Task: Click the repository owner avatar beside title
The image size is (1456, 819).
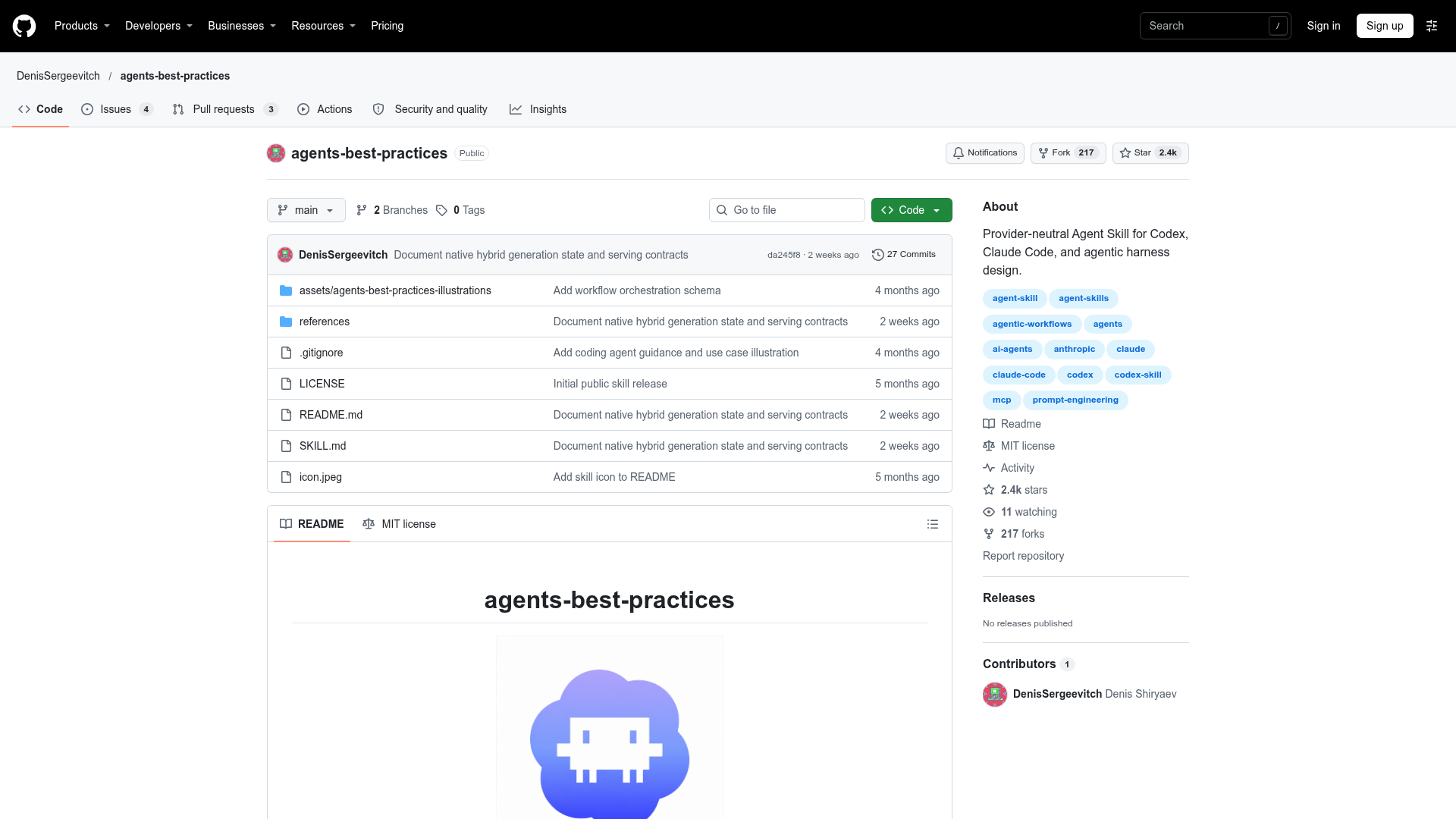Action: pyautogui.click(x=276, y=153)
